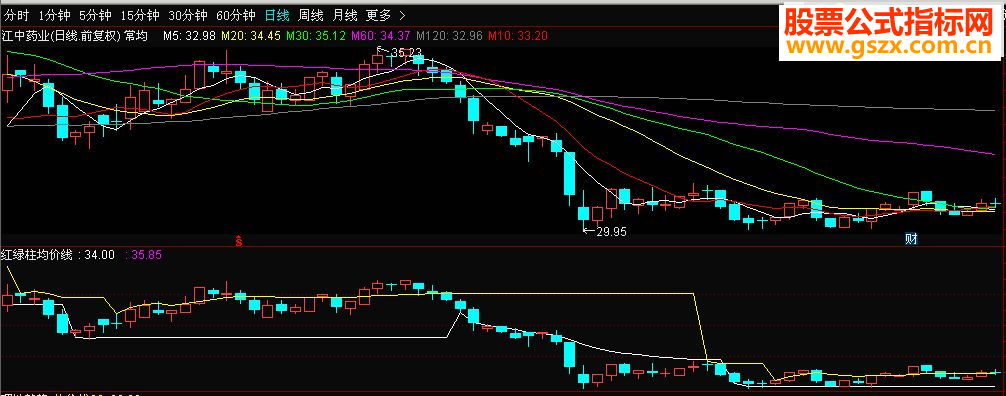Click the 常均 moving average label
This screenshot has width=1006, height=396.
point(136,37)
